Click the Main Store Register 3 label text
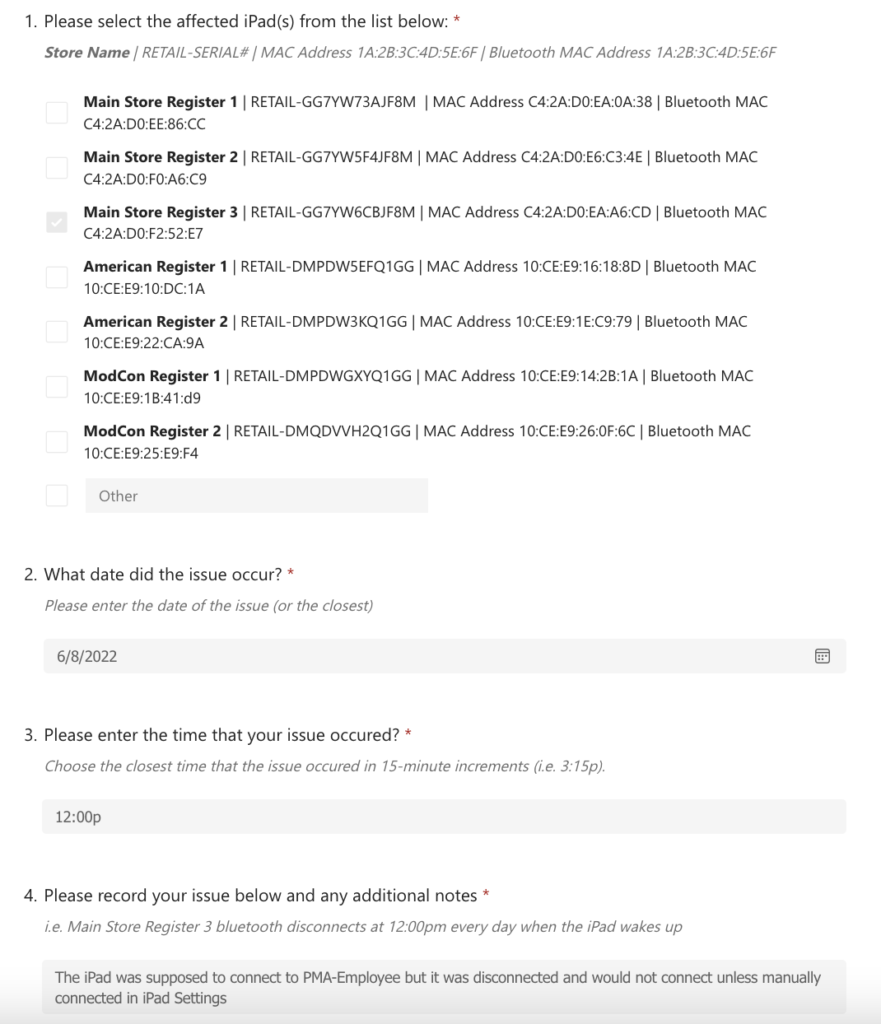 [x=161, y=212]
